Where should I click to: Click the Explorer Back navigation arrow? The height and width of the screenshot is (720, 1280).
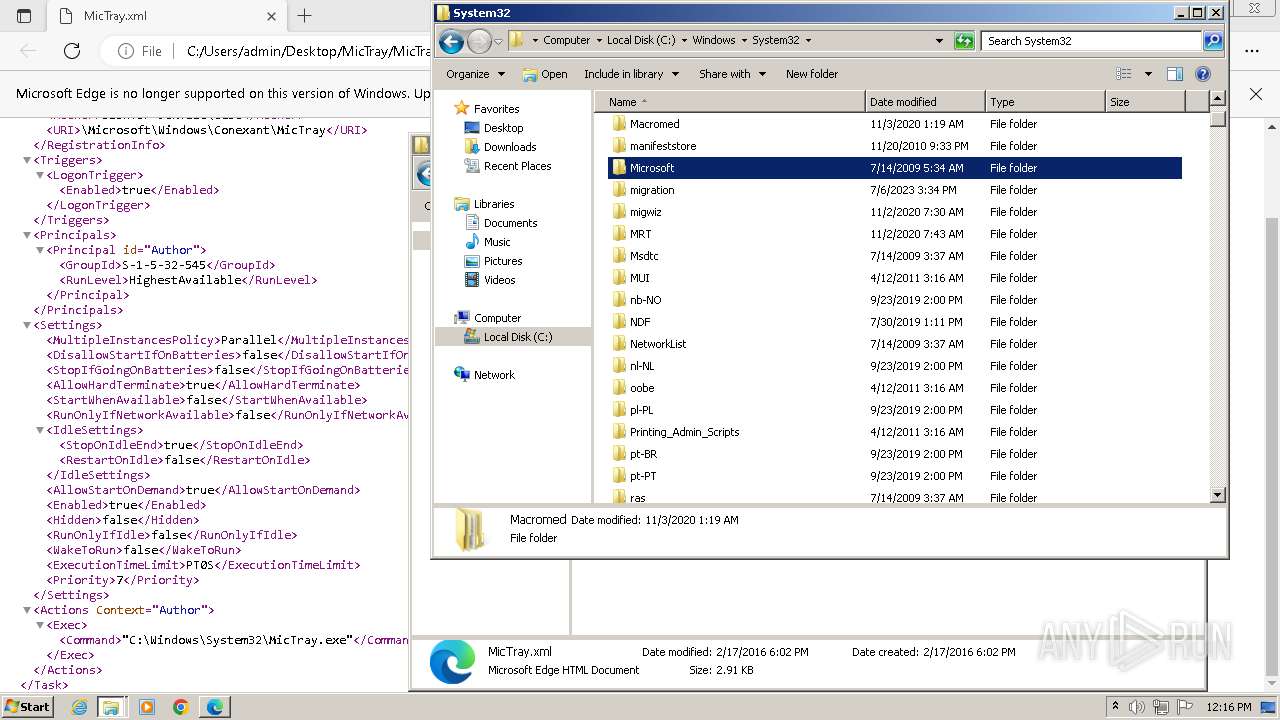451,41
